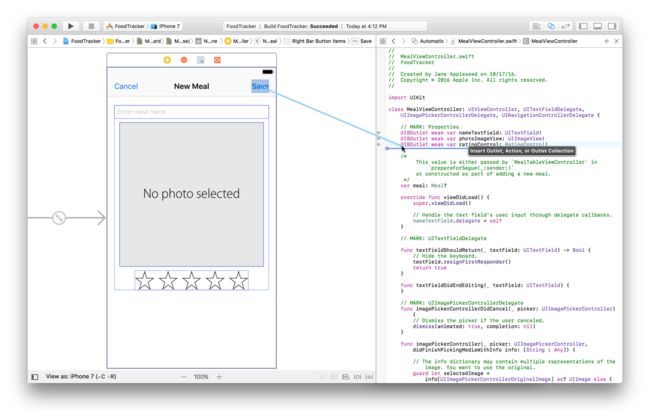Select the New Meal navigation title
The height and width of the screenshot is (417, 650).
coord(192,86)
